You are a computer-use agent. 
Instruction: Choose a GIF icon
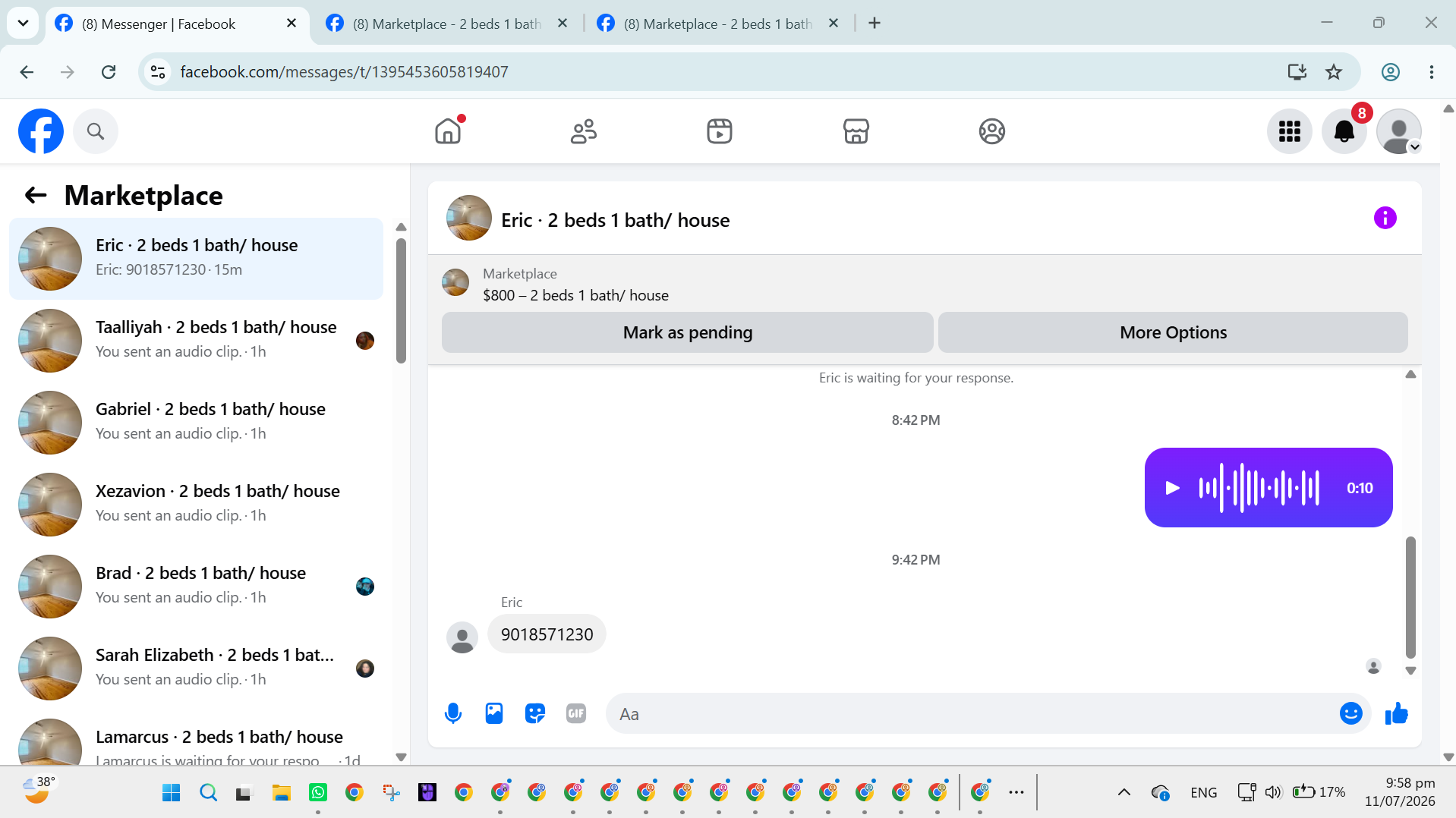(x=576, y=713)
